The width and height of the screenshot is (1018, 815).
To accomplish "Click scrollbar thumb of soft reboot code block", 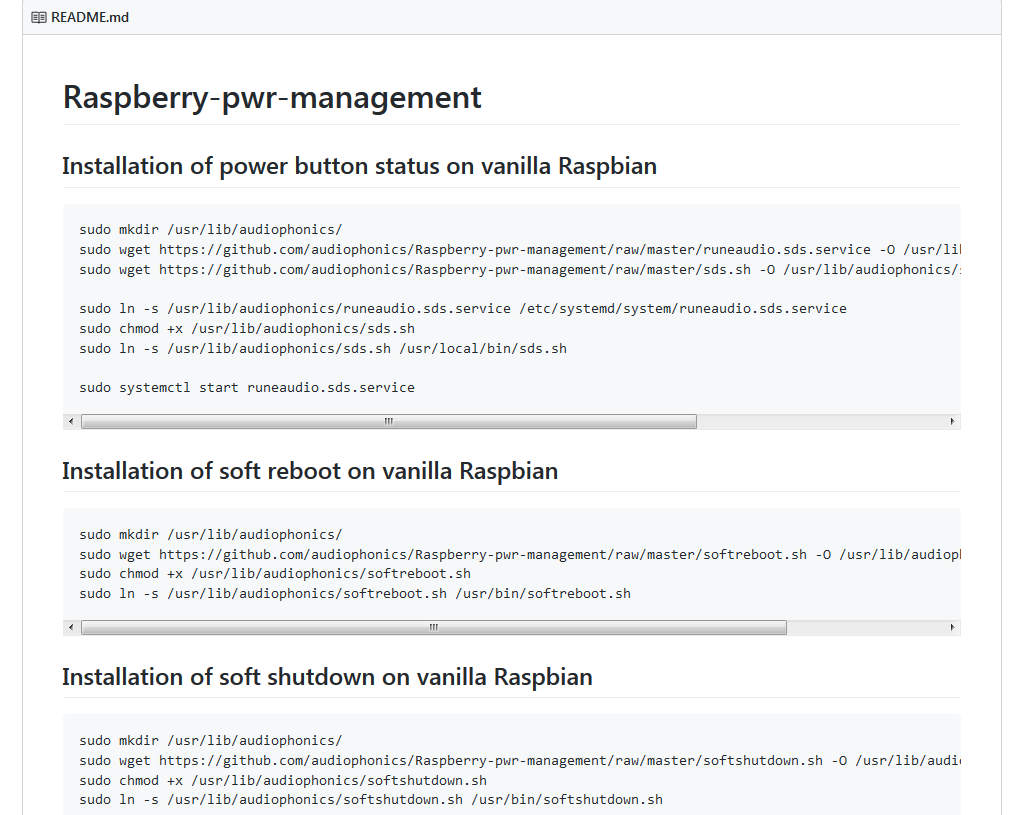I will (434, 627).
